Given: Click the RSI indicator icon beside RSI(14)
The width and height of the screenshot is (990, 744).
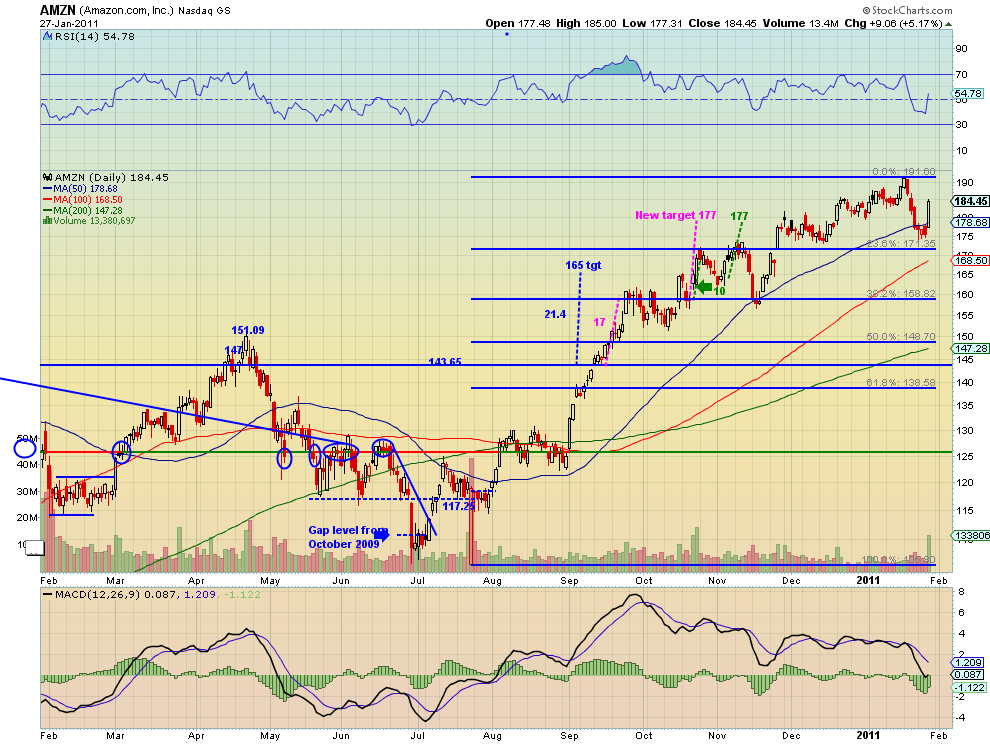Looking at the screenshot, I should (47, 37).
